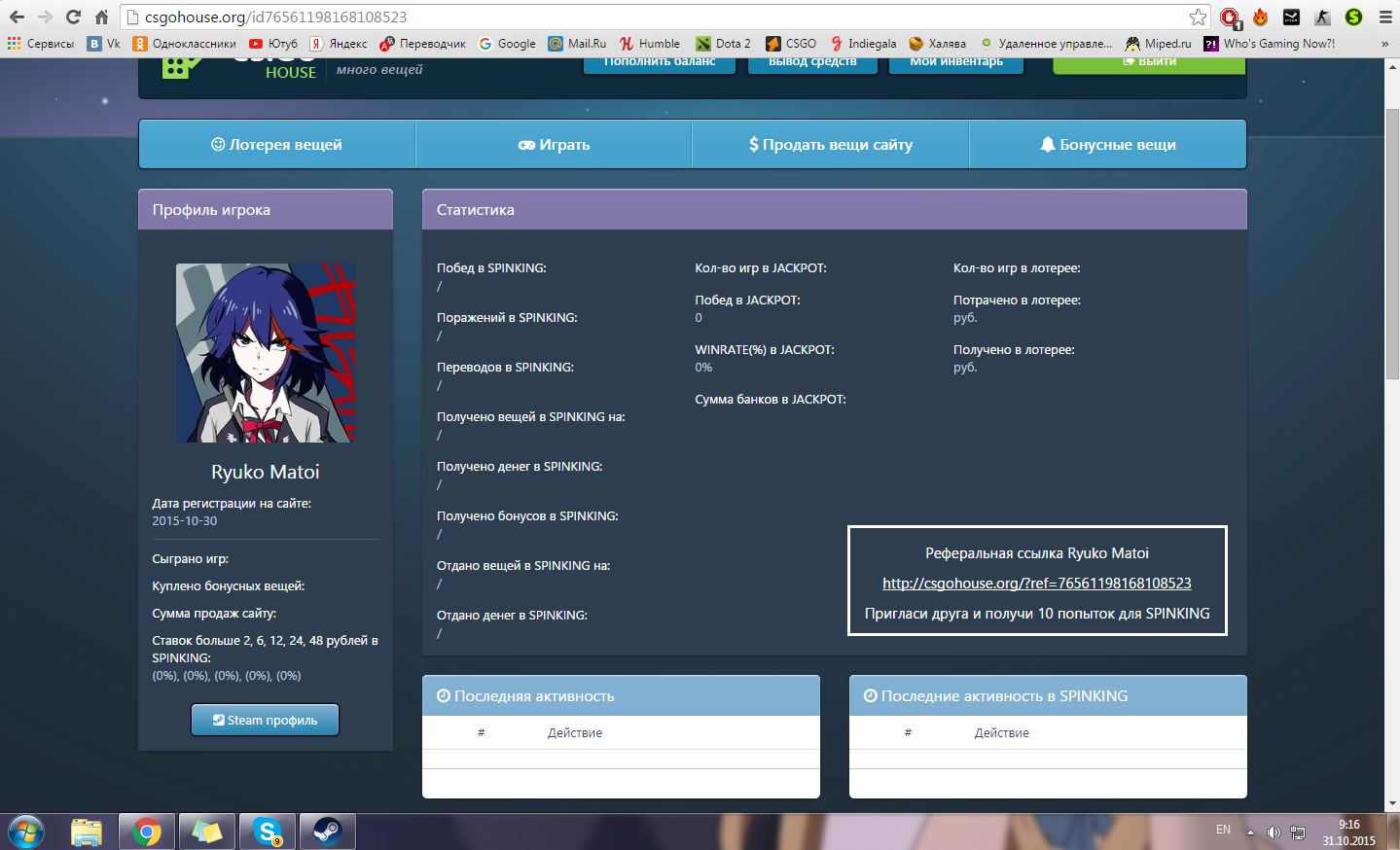Click the scrollbar down arrow

pyautogui.click(x=1392, y=803)
